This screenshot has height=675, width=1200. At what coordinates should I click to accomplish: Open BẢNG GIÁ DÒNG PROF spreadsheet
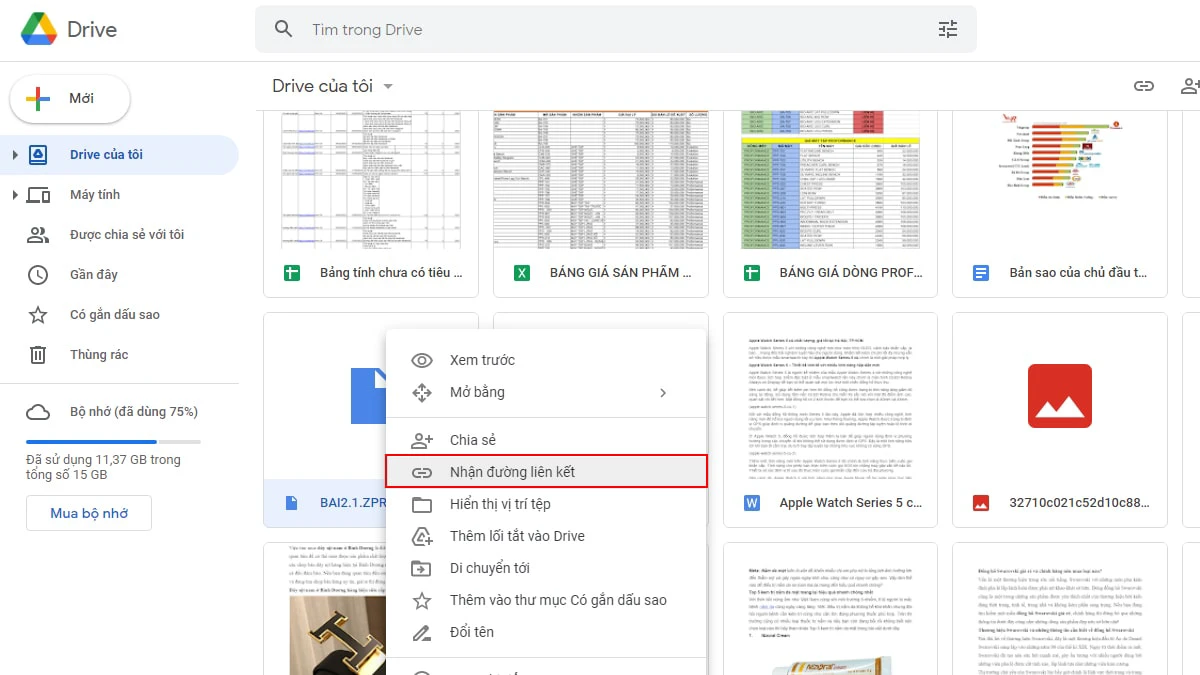click(830, 205)
